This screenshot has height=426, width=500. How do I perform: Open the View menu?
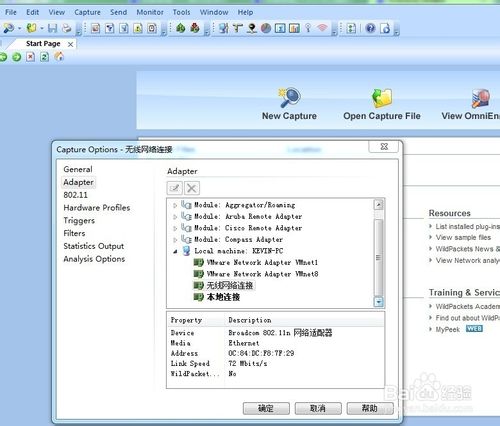tap(57, 12)
